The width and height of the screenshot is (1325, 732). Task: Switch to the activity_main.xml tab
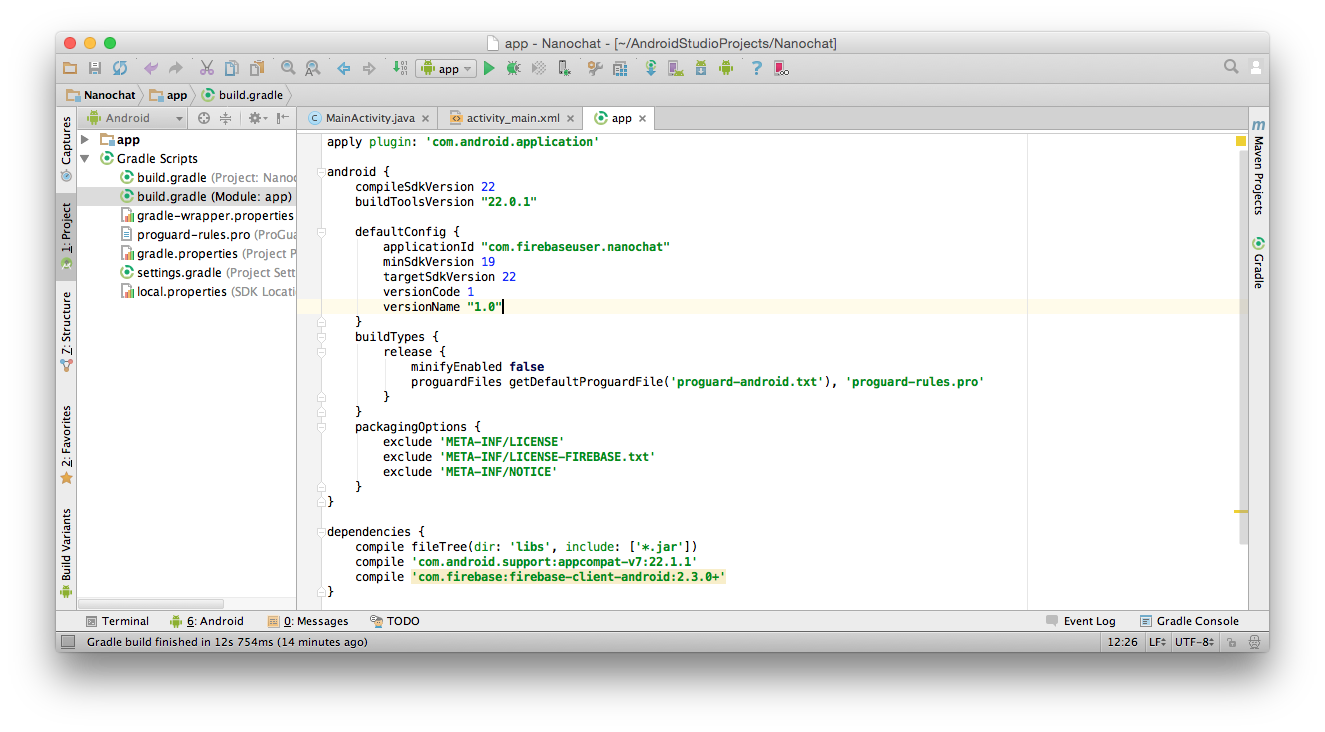point(513,118)
